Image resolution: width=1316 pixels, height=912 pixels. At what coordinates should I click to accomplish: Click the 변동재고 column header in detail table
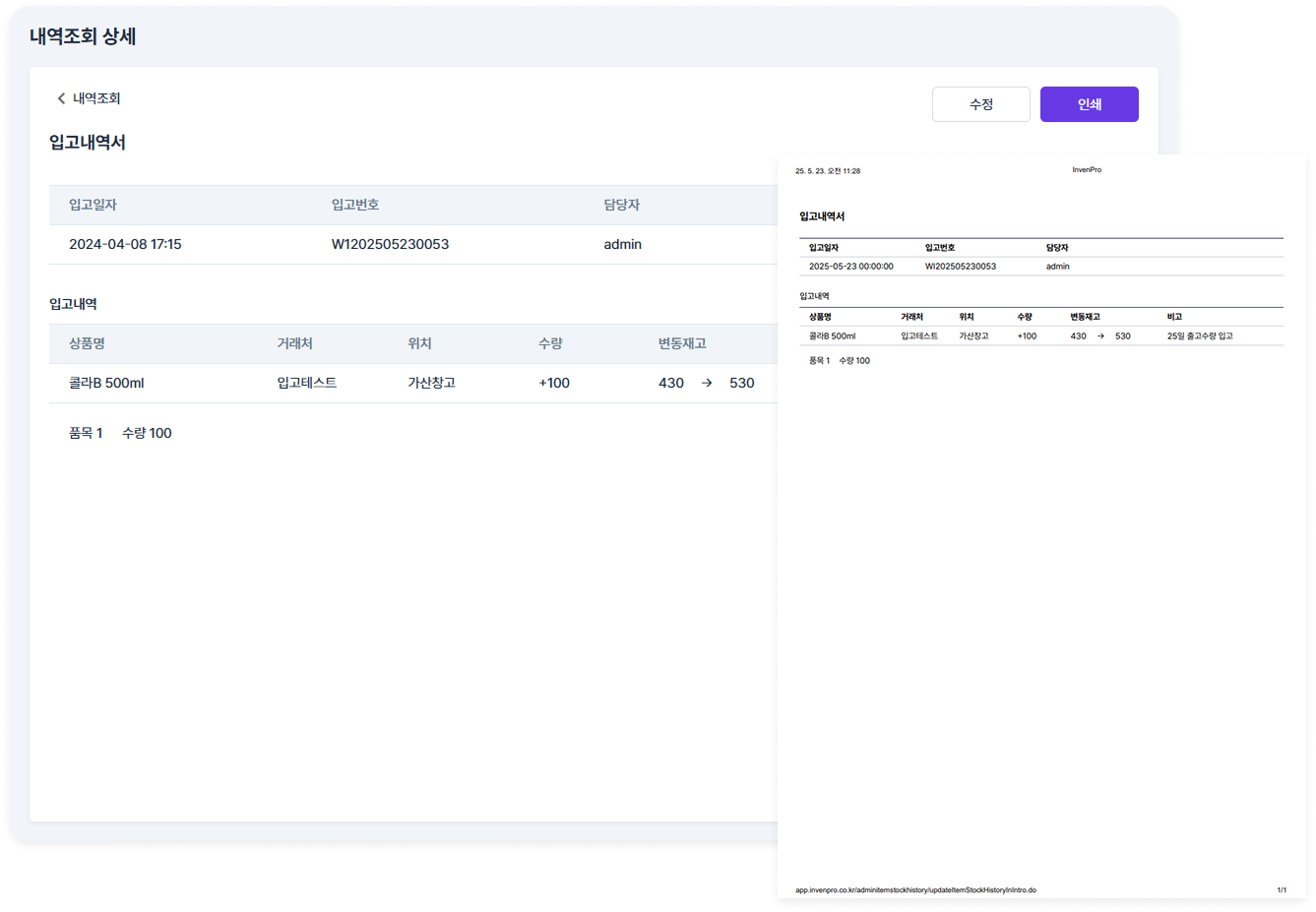click(x=682, y=343)
